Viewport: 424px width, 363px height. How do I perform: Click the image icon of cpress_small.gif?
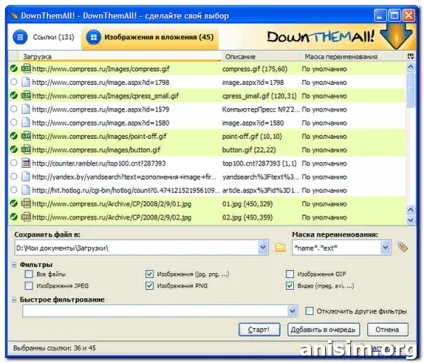click(26, 96)
